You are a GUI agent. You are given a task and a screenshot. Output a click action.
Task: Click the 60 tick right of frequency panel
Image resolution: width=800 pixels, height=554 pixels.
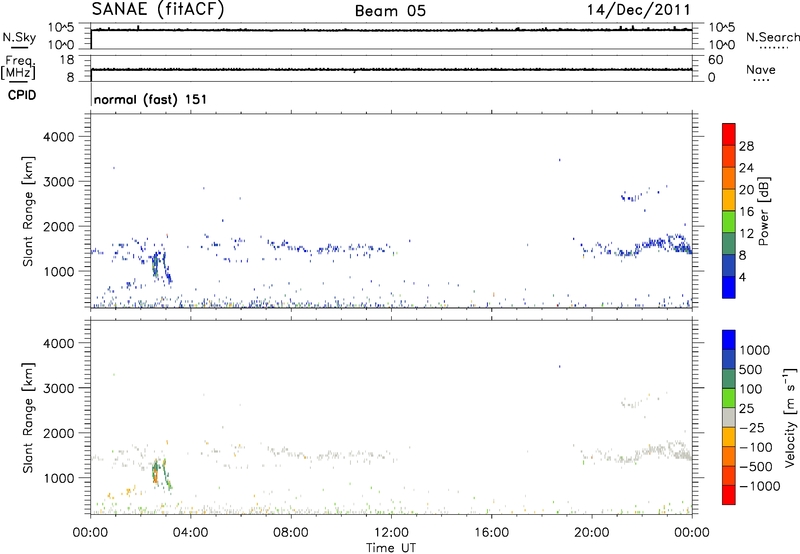[716, 60]
